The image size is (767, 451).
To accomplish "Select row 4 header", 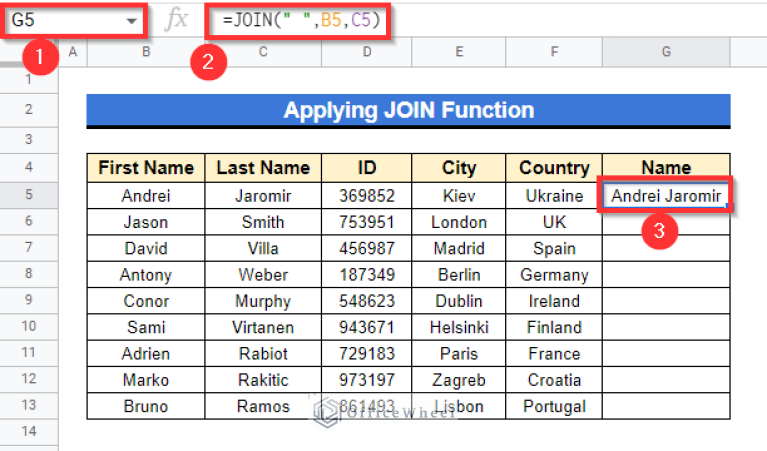I will coord(29,167).
